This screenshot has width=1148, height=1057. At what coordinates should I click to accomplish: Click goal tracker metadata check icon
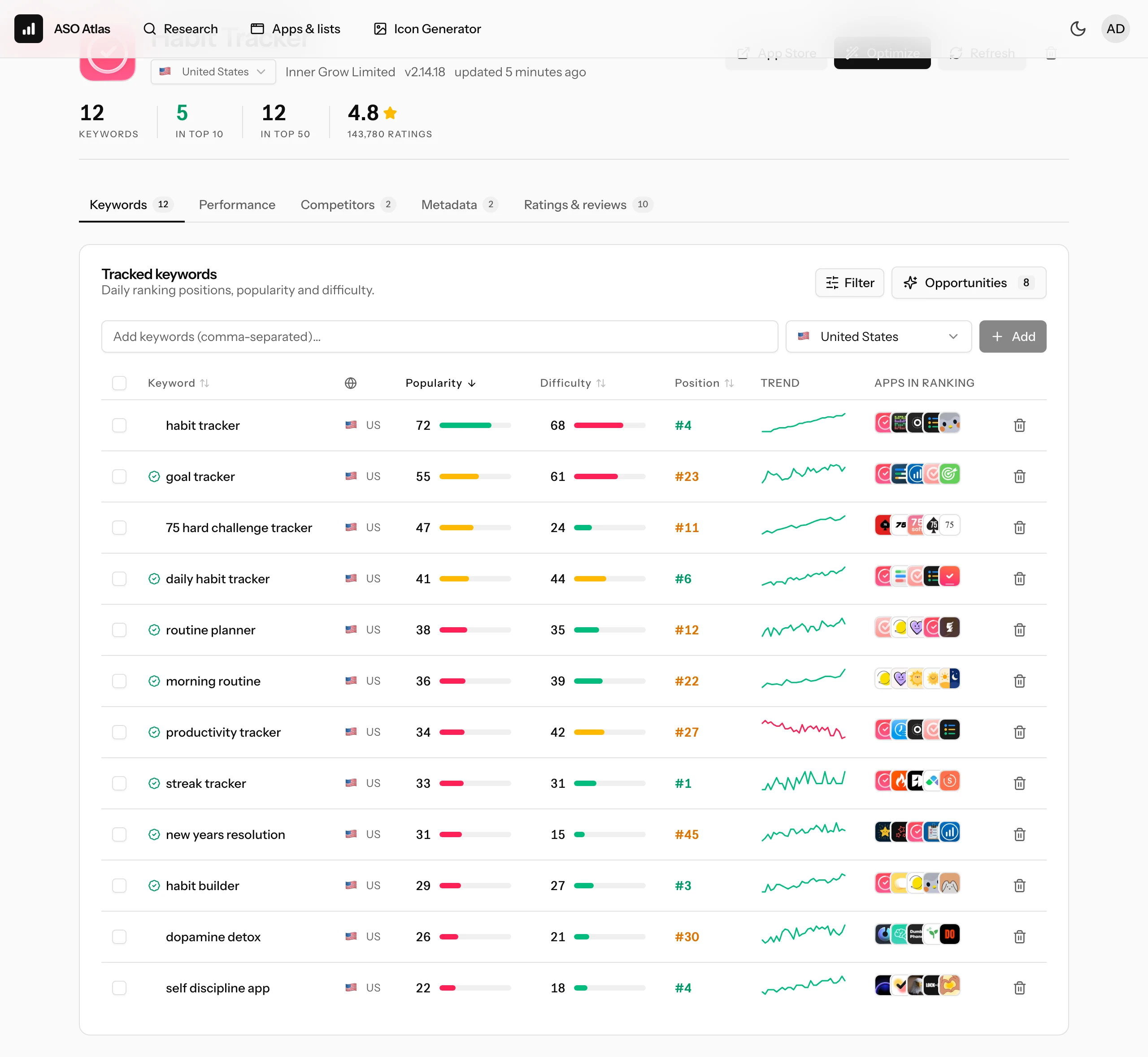(x=154, y=476)
